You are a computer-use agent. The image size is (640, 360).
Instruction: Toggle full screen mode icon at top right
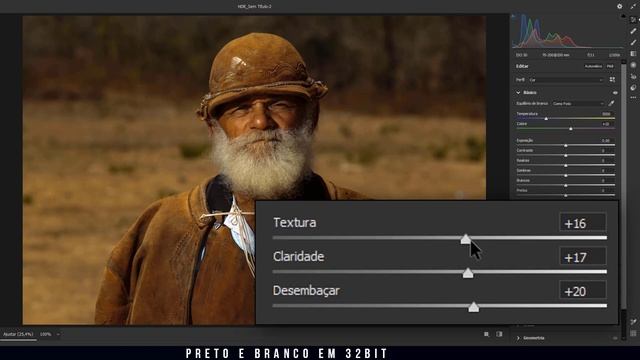click(x=633, y=6)
